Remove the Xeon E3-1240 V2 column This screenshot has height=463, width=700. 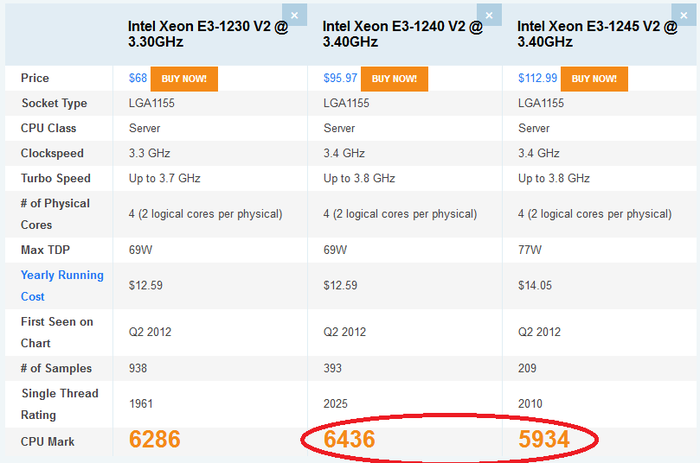490,16
